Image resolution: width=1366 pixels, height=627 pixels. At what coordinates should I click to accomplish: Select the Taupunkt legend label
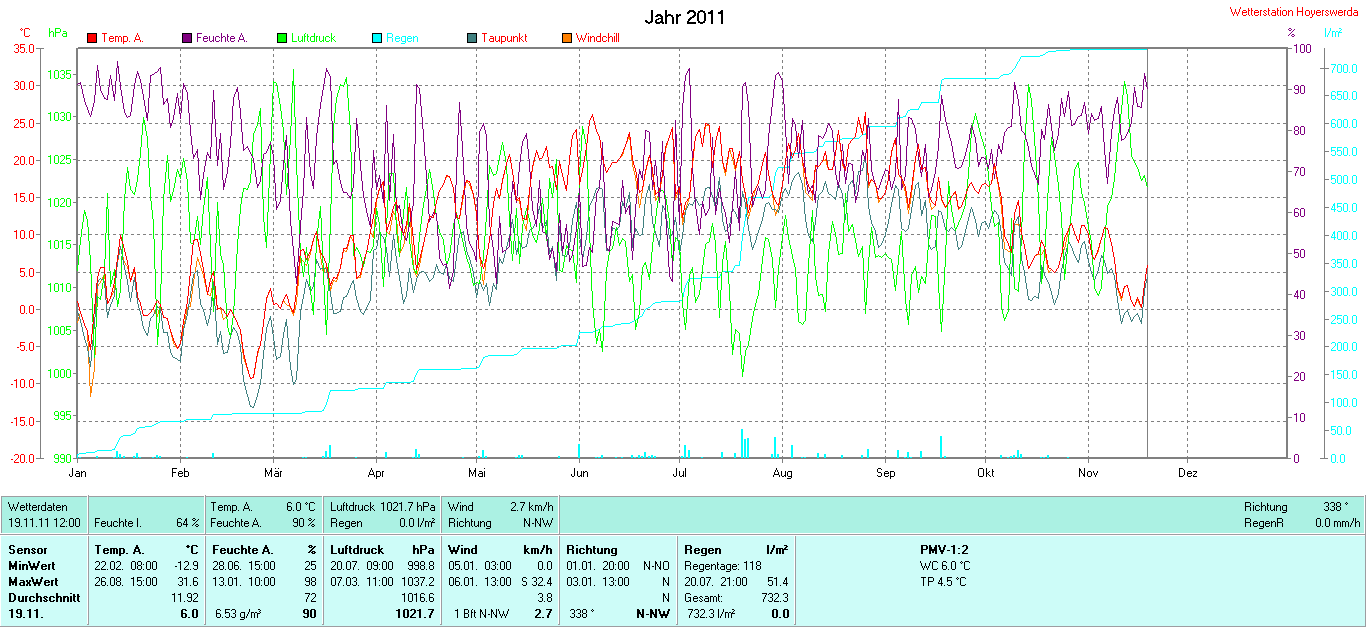point(503,38)
